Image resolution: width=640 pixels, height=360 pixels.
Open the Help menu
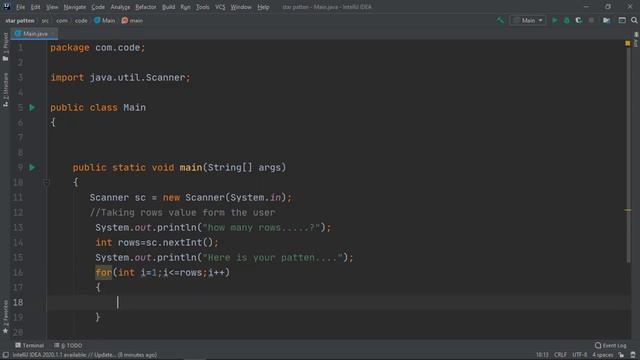pyautogui.click(x=263, y=7)
